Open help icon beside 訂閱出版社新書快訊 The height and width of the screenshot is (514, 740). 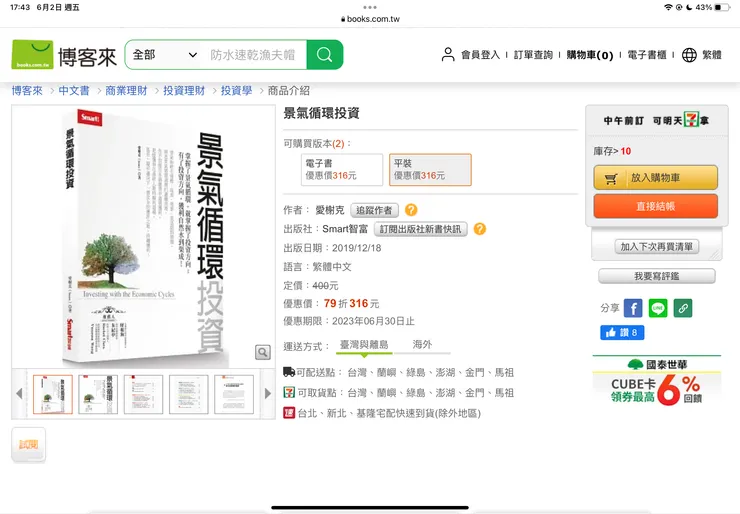[x=479, y=229]
